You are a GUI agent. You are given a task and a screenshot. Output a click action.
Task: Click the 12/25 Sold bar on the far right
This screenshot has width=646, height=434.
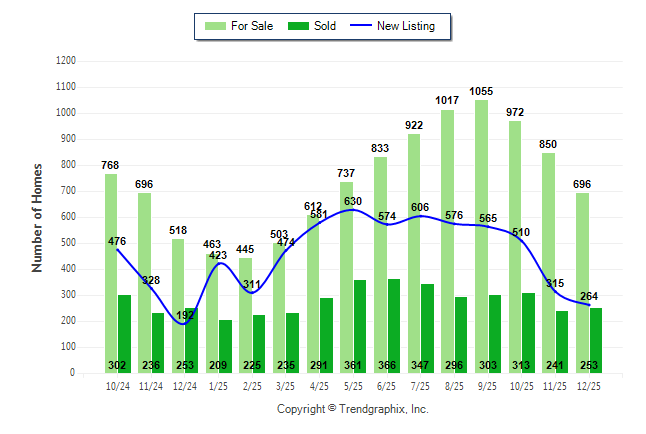point(596,340)
